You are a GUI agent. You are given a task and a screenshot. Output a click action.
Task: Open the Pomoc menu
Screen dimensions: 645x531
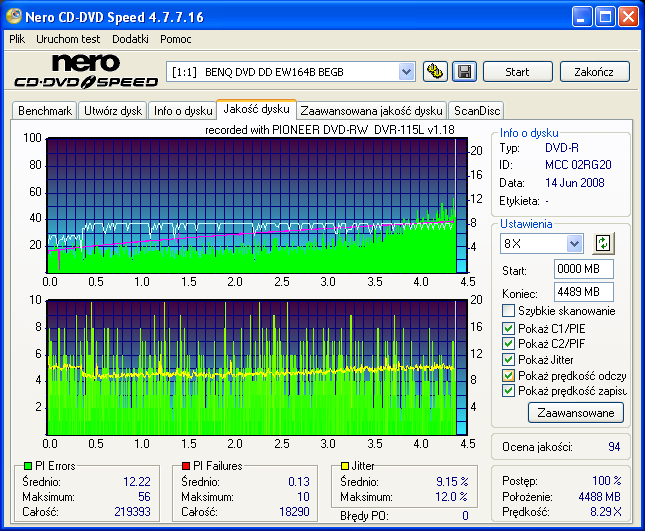[176, 39]
